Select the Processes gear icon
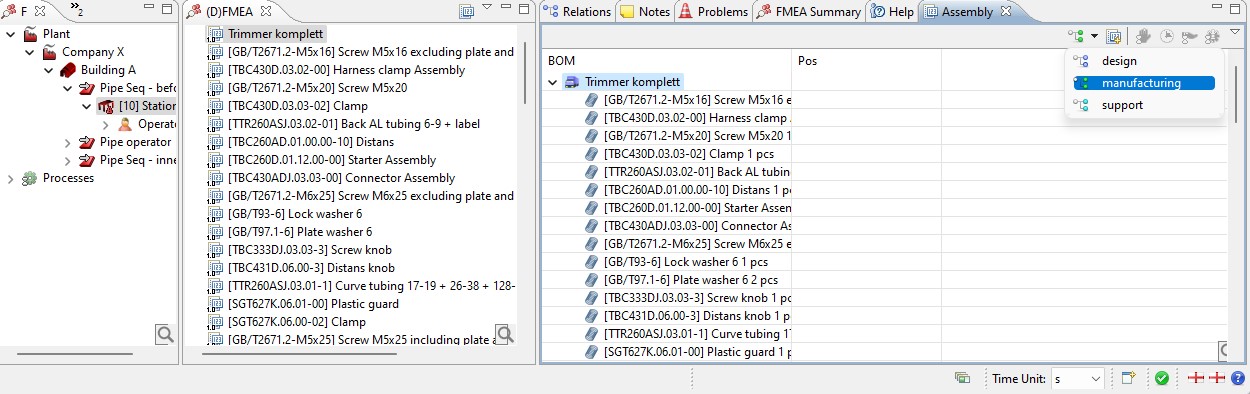This screenshot has width=1250, height=394. point(30,178)
